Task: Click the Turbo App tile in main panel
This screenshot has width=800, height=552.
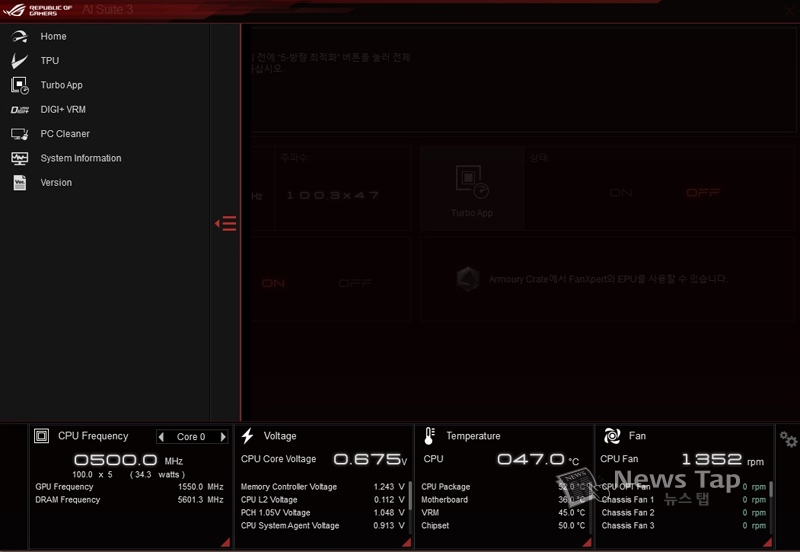Action: pyautogui.click(x=471, y=188)
